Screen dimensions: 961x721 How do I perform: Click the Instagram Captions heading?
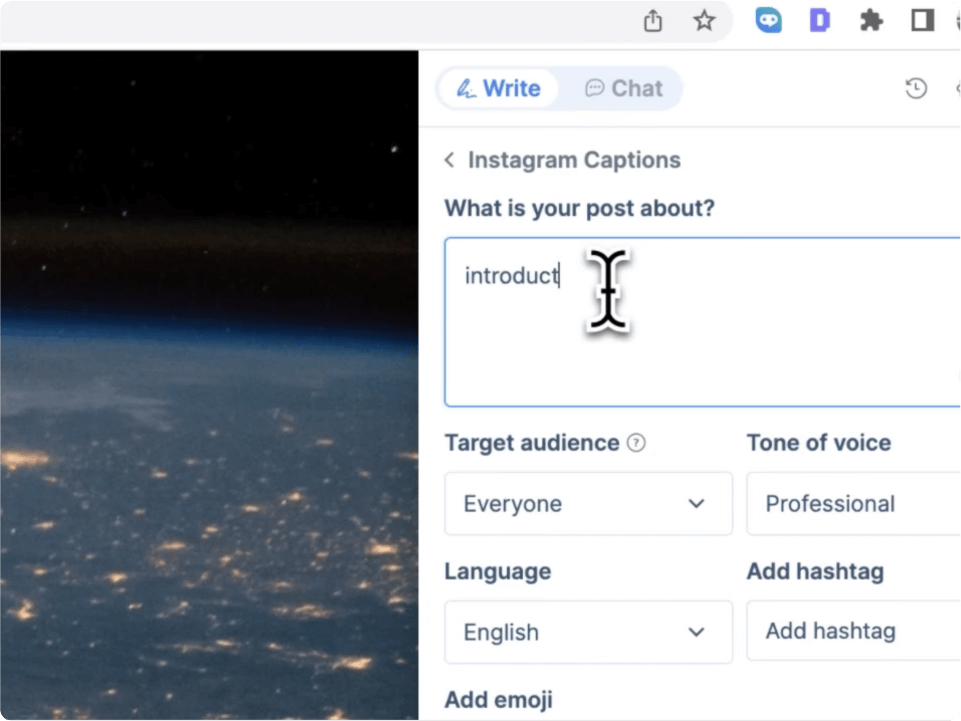pos(574,160)
